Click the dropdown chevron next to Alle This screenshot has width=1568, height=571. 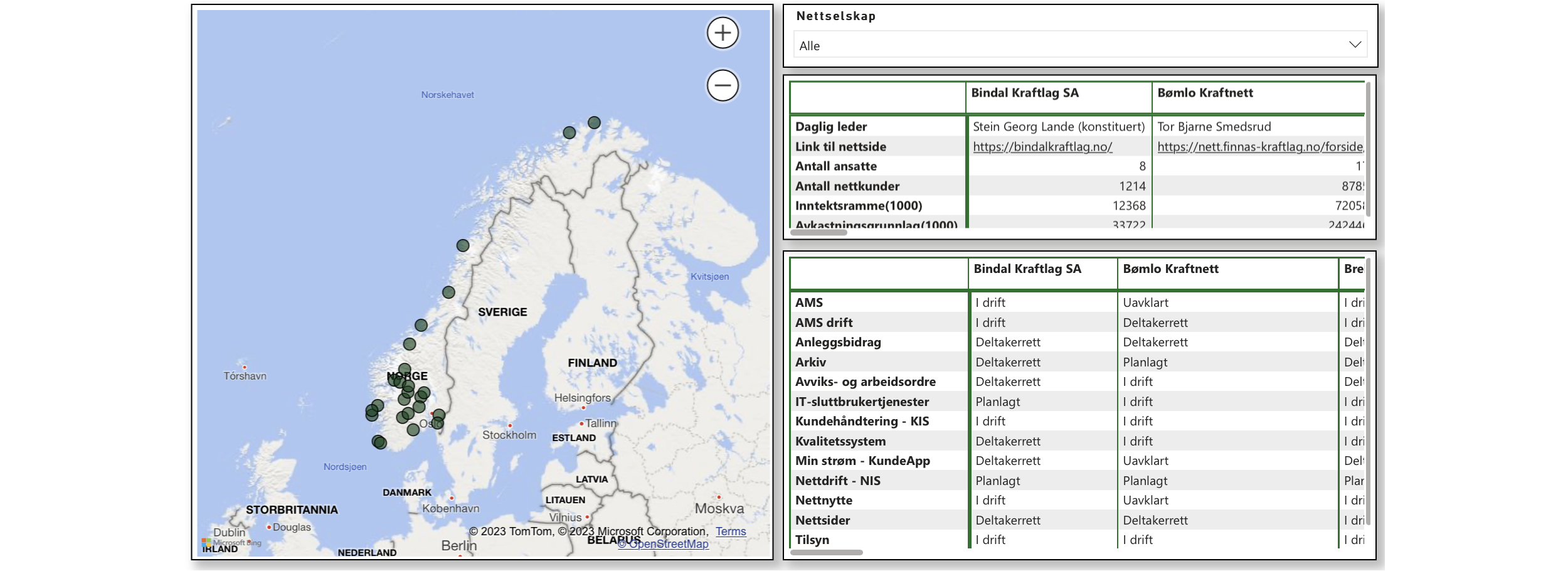pos(1355,45)
